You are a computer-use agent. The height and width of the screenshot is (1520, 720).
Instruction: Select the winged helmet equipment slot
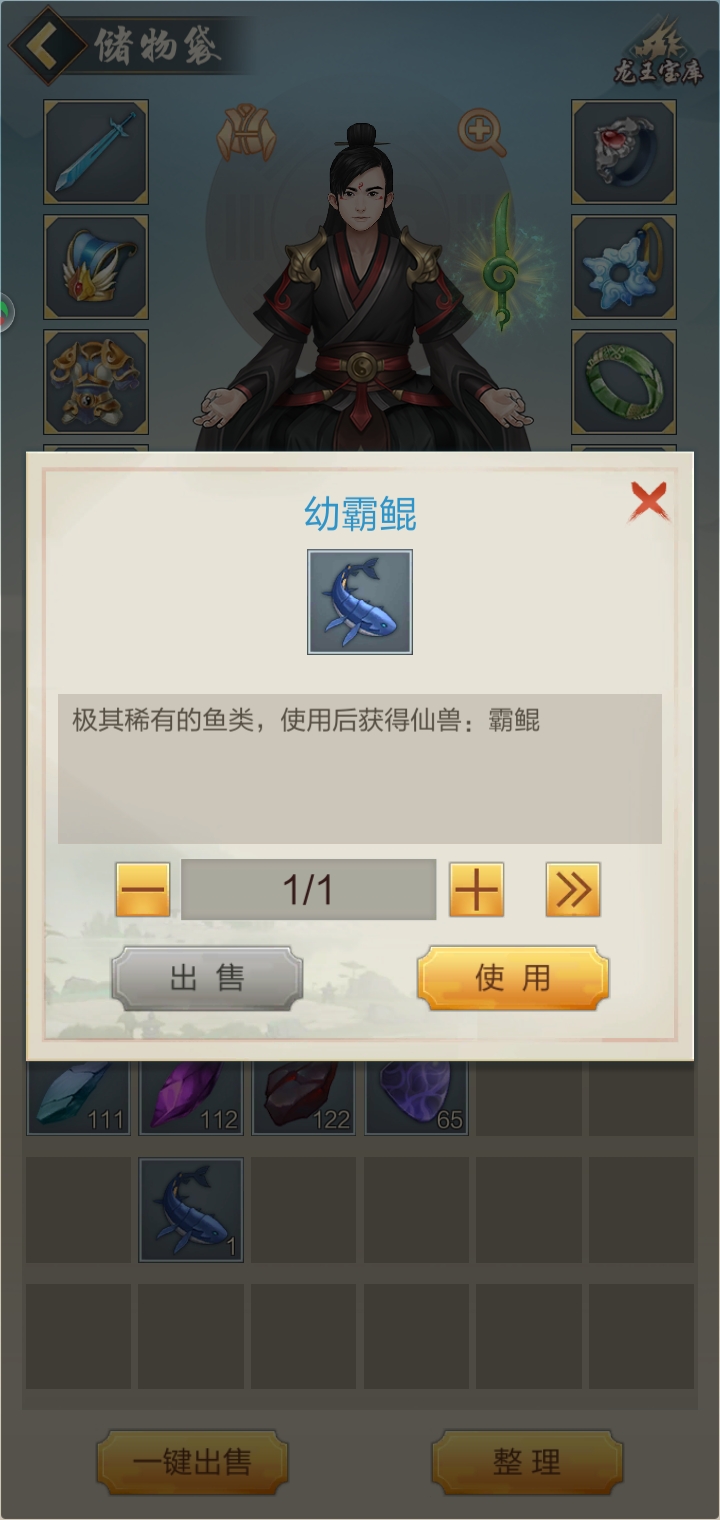click(96, 267)
